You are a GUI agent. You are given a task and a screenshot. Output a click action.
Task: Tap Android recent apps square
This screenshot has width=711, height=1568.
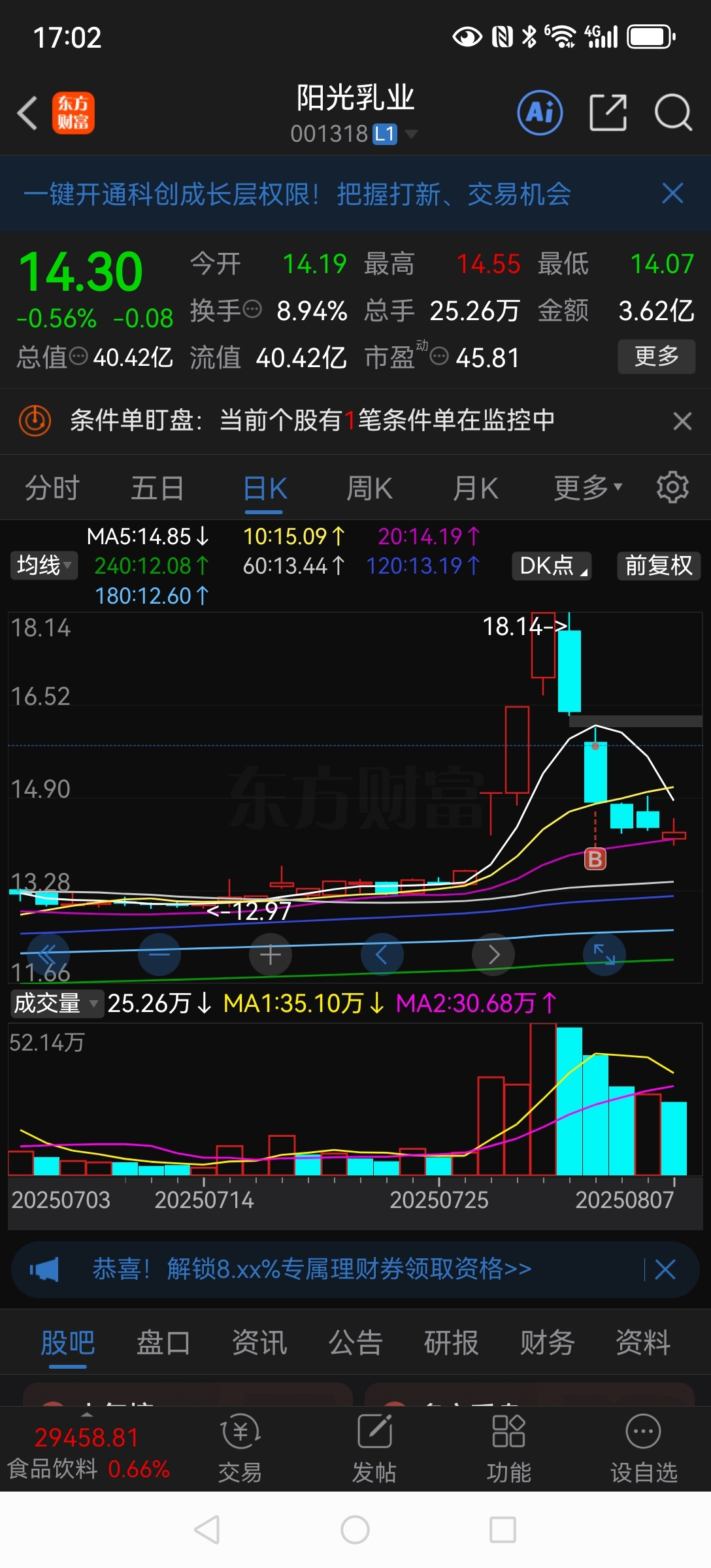tap(503, 1529)
